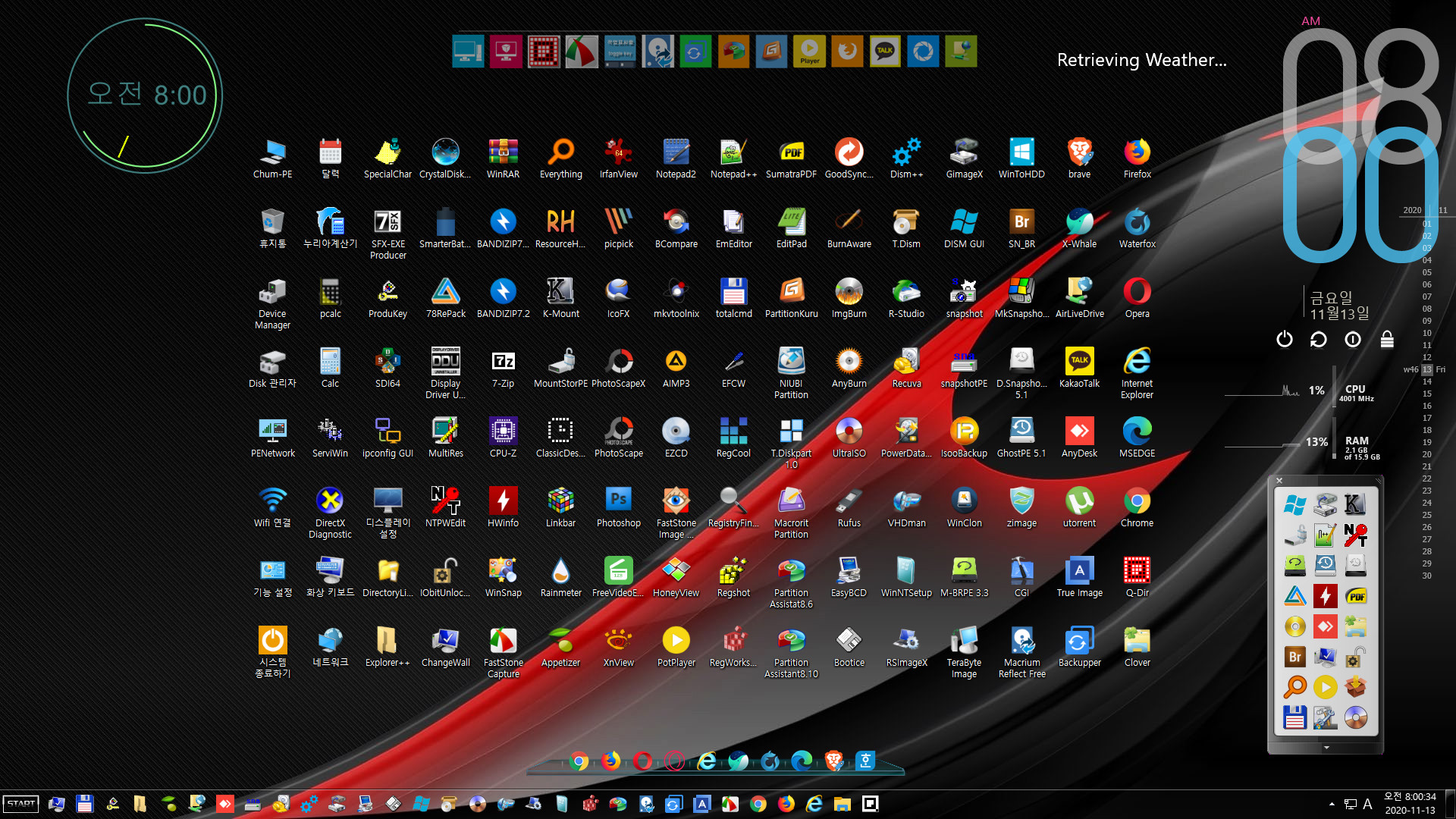This screenshot has height=819, width=1456.
Task: Open the trash bin icon 휴지통
Action: click(x=272, y=229)
